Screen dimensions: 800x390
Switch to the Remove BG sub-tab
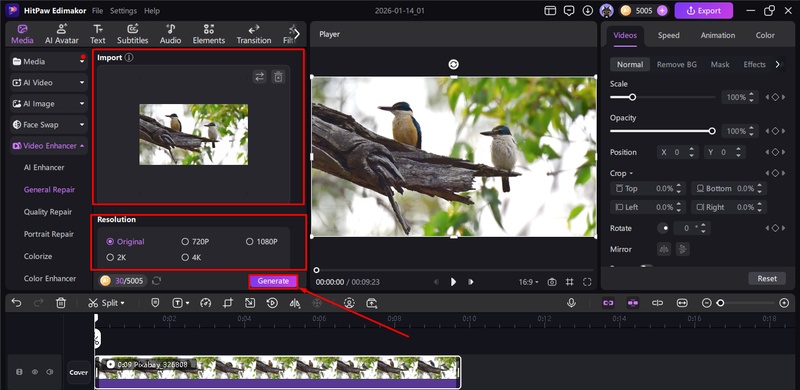coord(677,64)
